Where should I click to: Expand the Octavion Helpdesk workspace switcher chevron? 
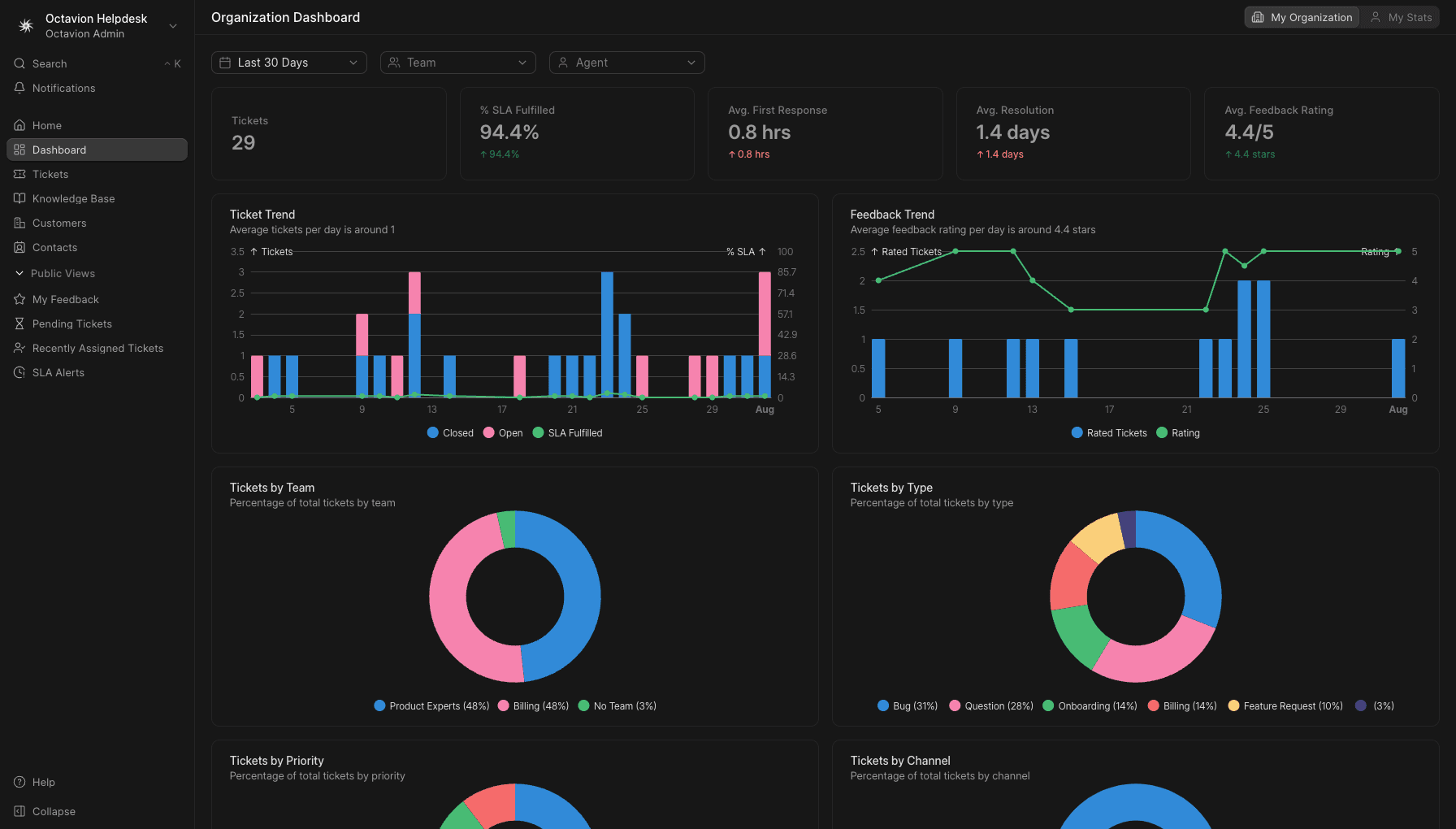[173, 26]
